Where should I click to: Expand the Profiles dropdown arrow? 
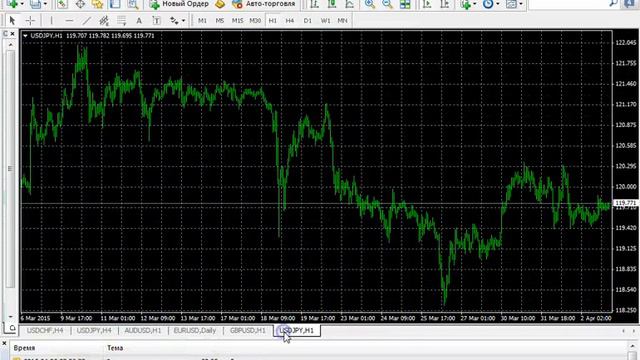point(45,4)
